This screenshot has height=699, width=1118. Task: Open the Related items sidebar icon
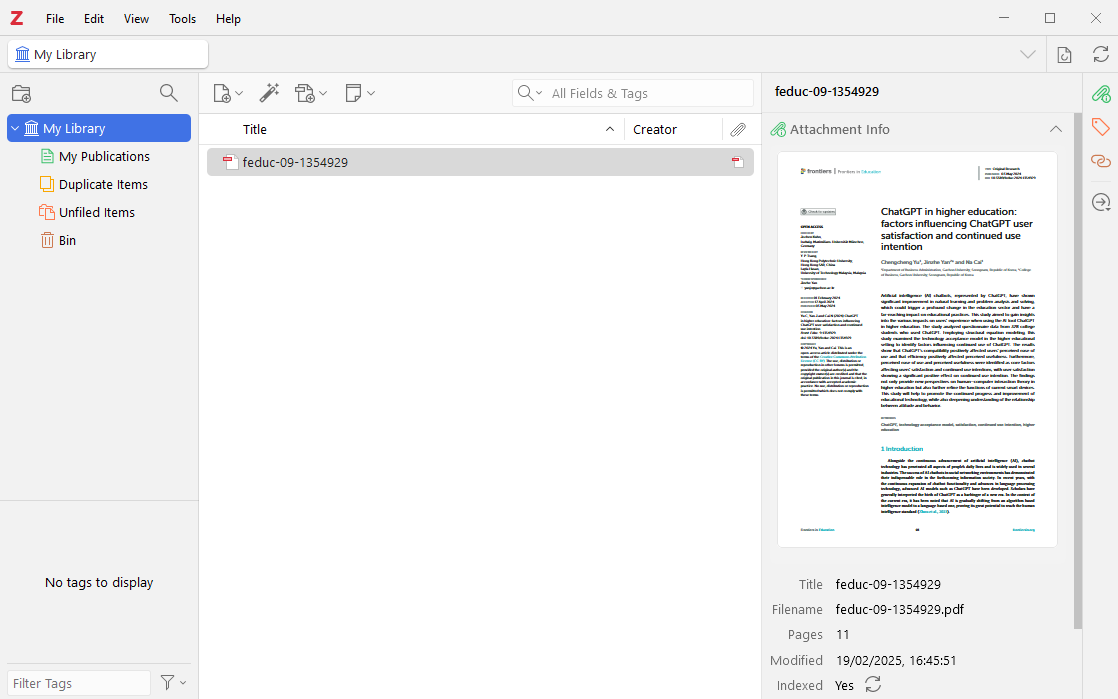pyautogui.click(x=1100, y=161)
